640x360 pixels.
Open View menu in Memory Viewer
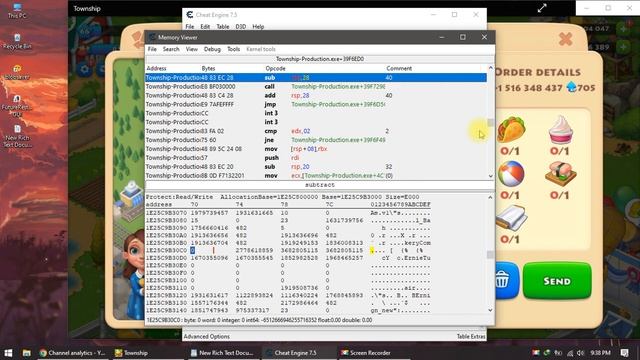(x=191, y=49)
